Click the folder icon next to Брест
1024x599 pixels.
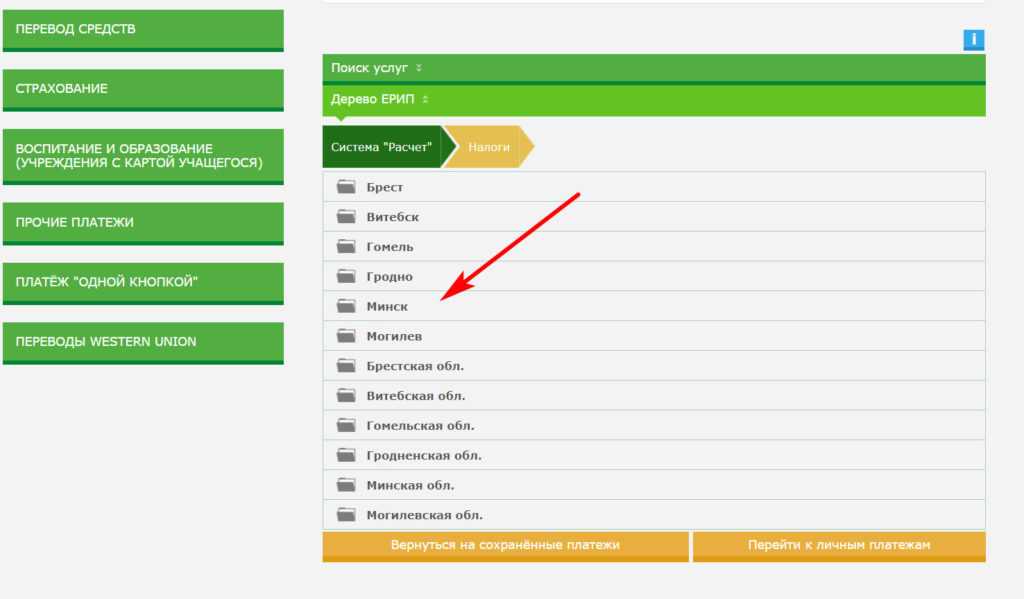click(347, 187)
